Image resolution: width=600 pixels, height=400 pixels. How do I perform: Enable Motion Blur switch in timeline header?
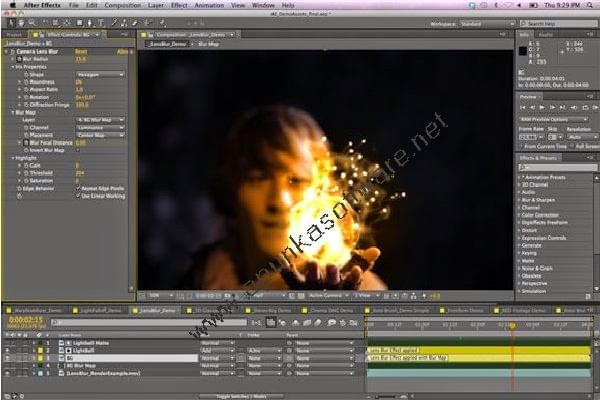pyautogui.click(x=318, y=323)
